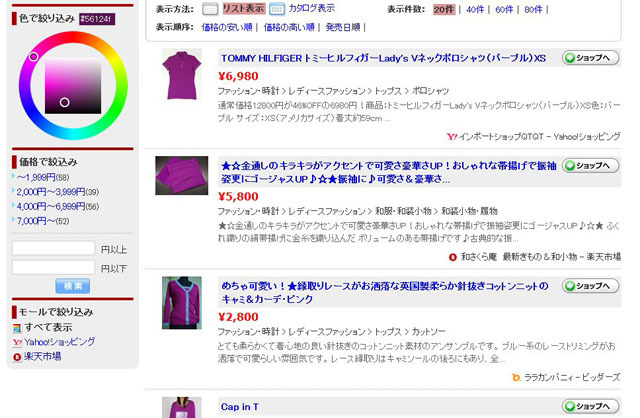Select the catalog view icon

(277, 9)
